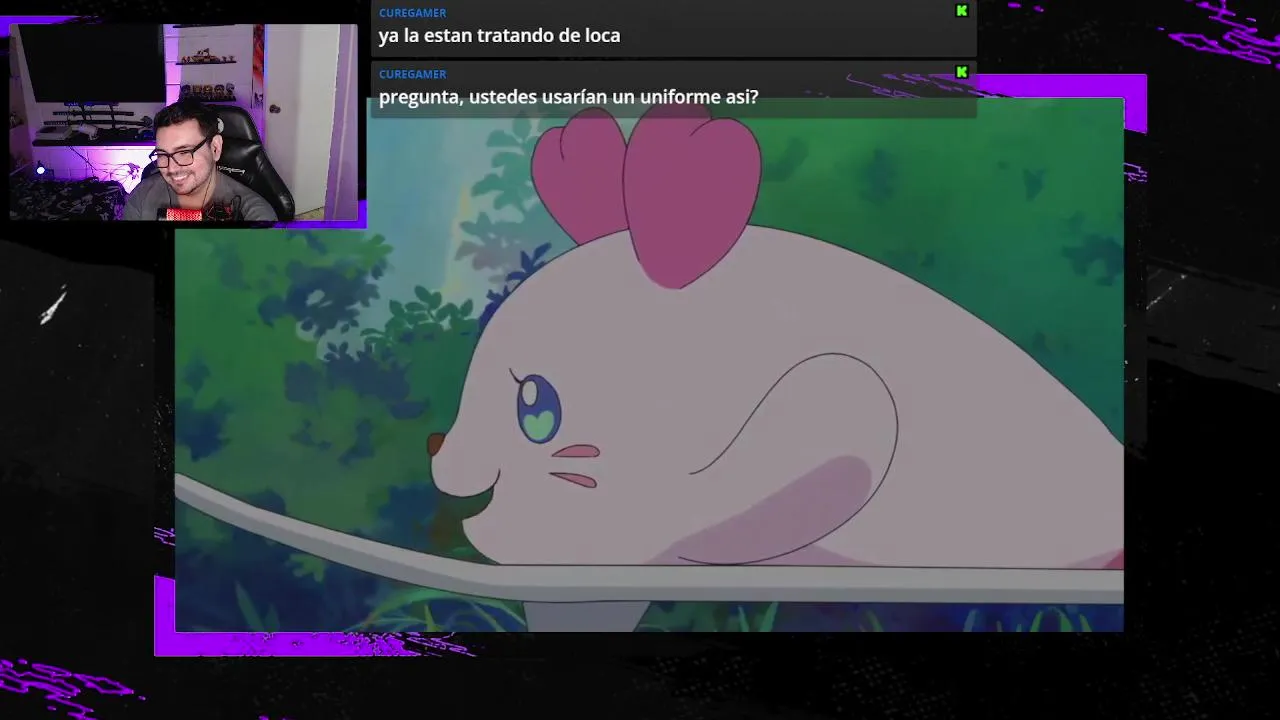1280x720 pixels.
Task: Select chat message 'pregunta, ustedes usarían un uniforme asi?'
Action: point(568,97)
